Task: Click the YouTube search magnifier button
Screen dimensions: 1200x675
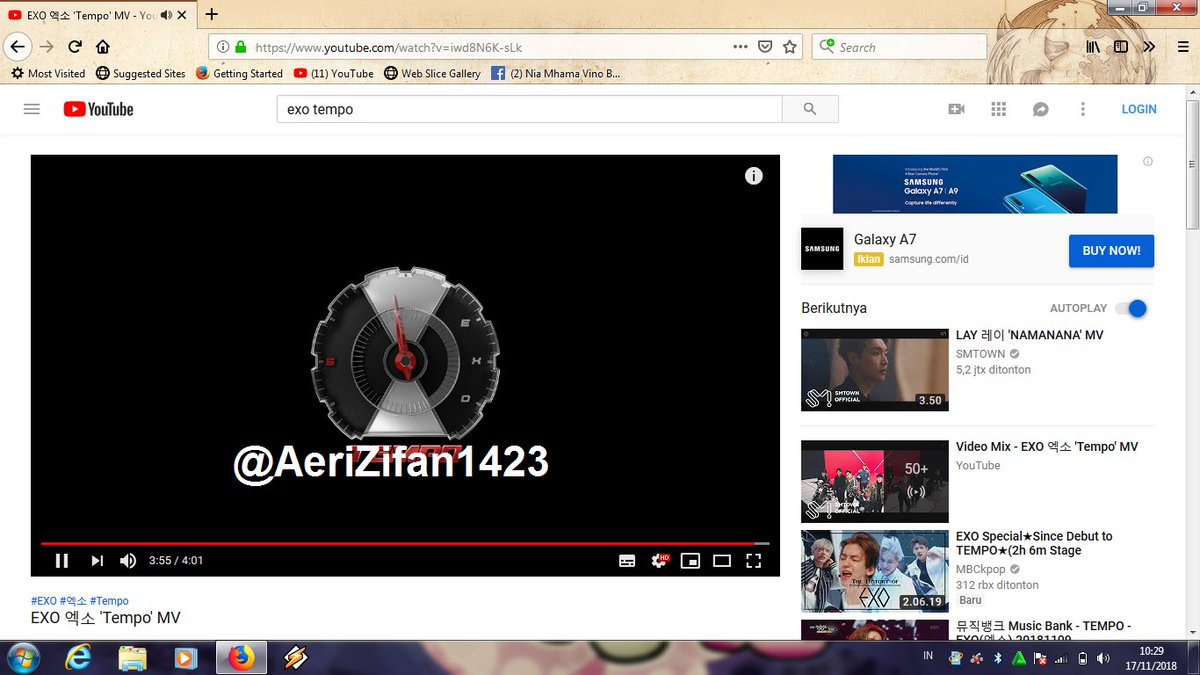Action: click(810, 109)
